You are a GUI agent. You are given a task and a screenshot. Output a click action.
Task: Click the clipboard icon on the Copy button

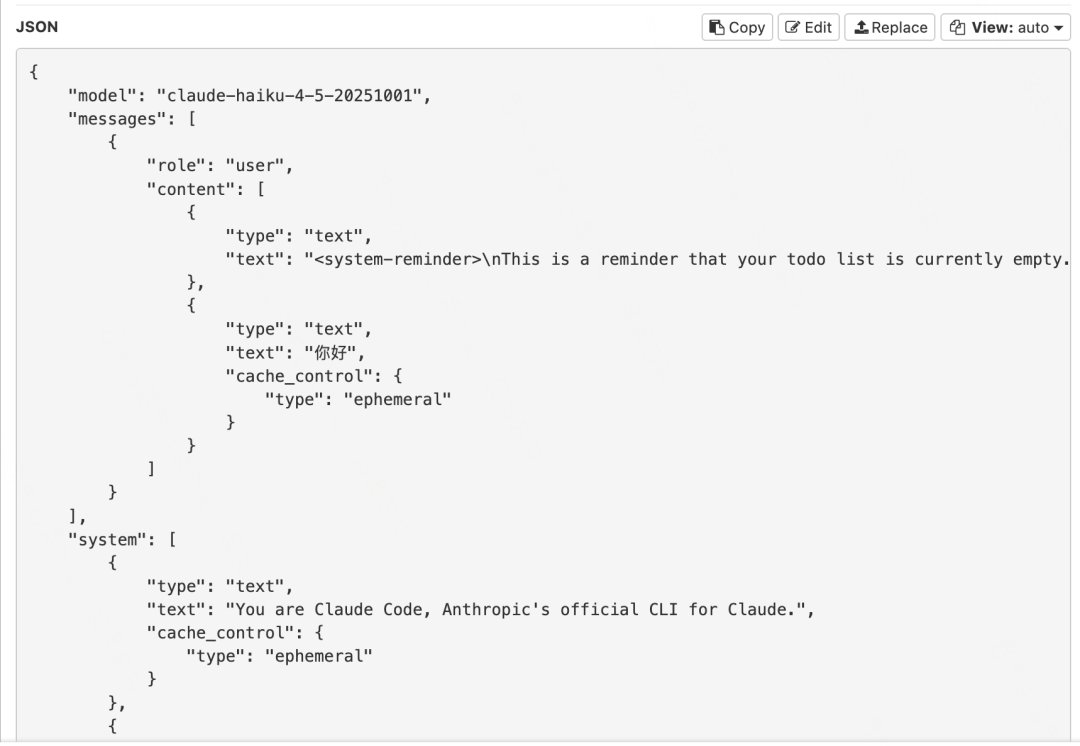(717, 27)
